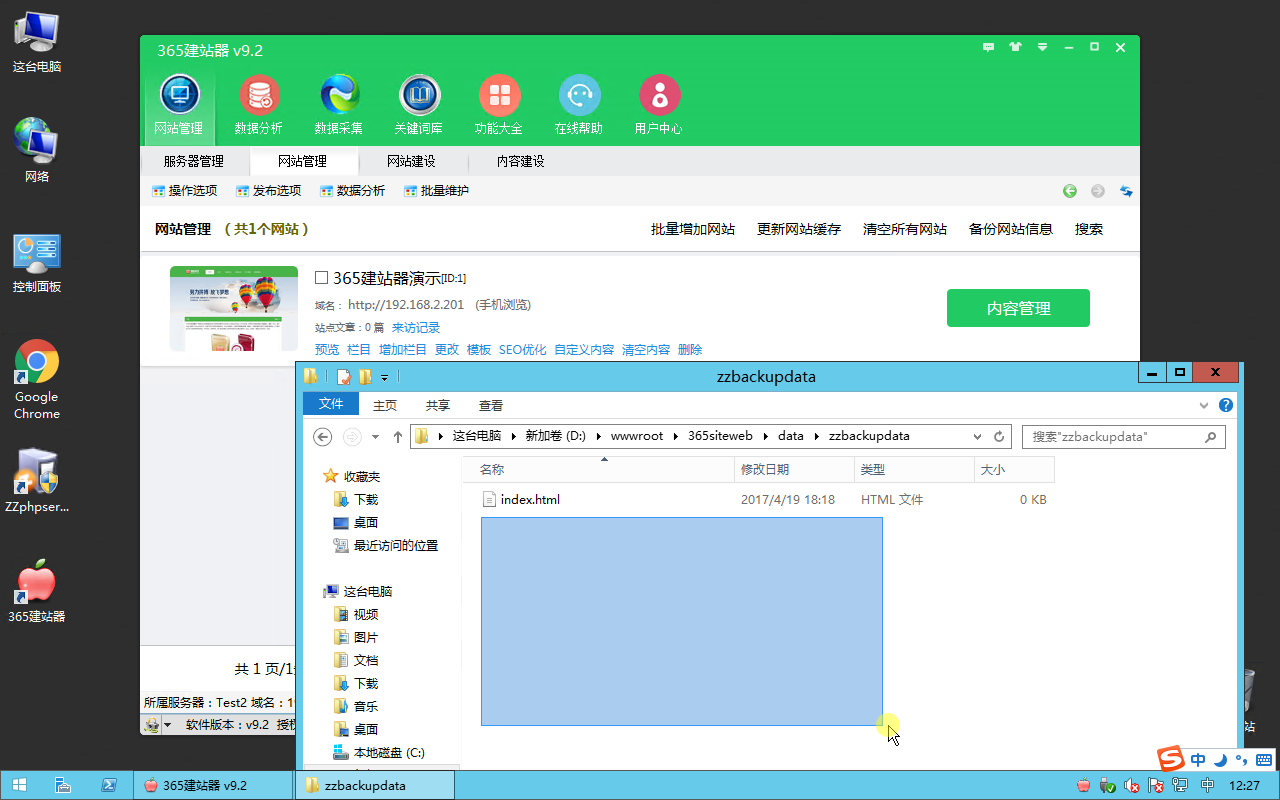Open the 用户中心 person icon
The image size is (1280, 800).
click(659, 96)
